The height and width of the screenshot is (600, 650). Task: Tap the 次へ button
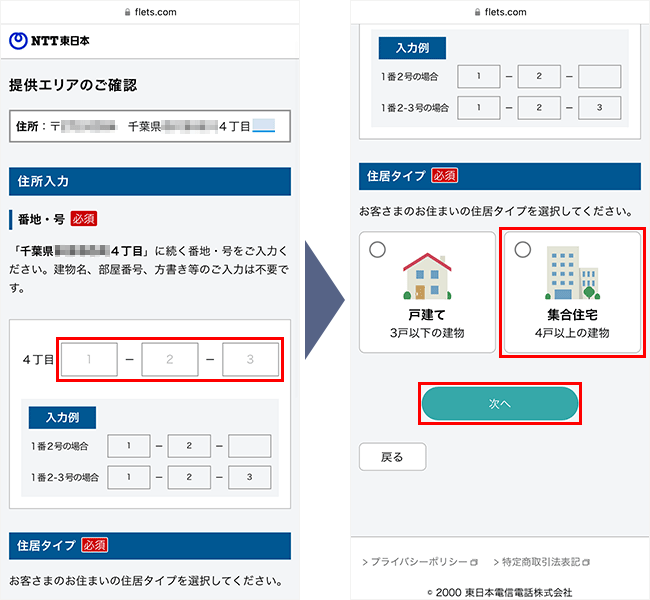tap(500, 403)
